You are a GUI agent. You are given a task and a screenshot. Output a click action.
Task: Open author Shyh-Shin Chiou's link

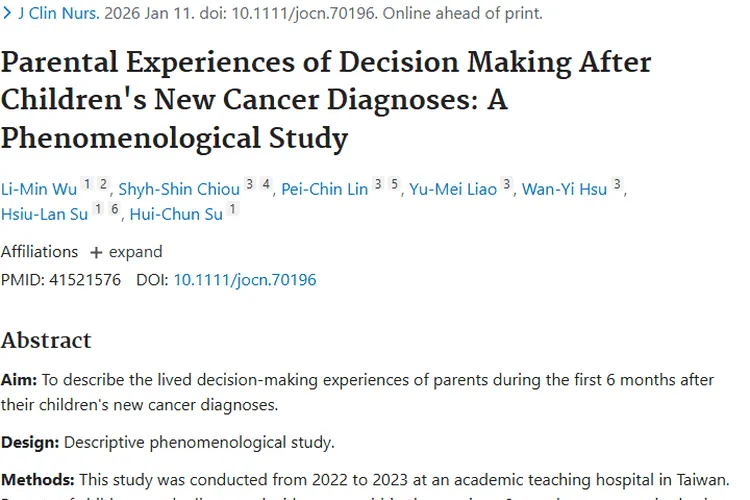pos(179,189)
